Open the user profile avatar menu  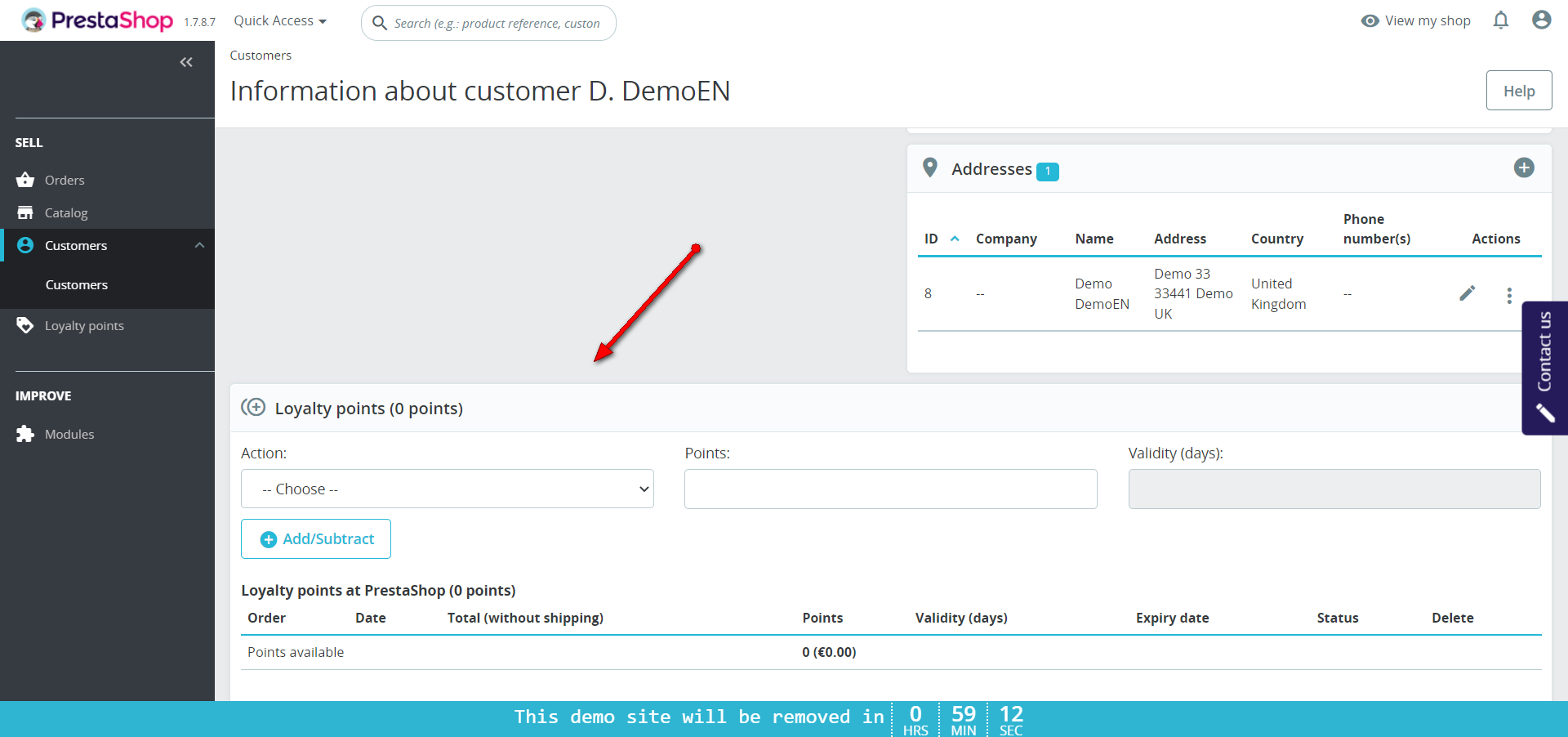(x=1542, y=20)
